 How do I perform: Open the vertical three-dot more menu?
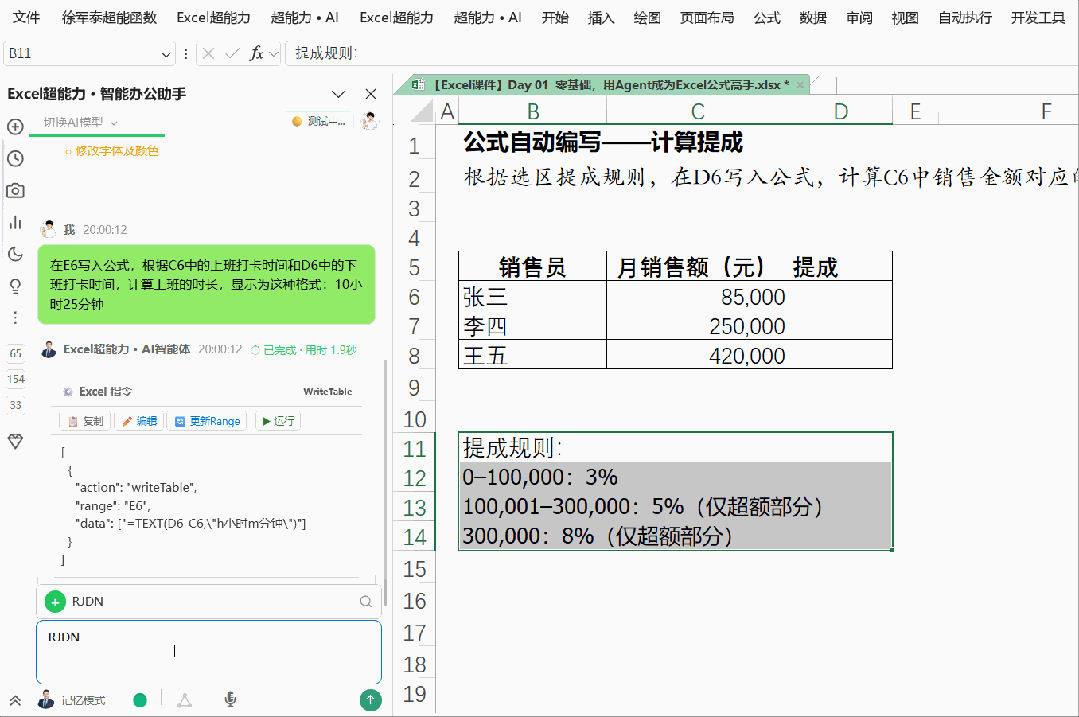(15, 318)
